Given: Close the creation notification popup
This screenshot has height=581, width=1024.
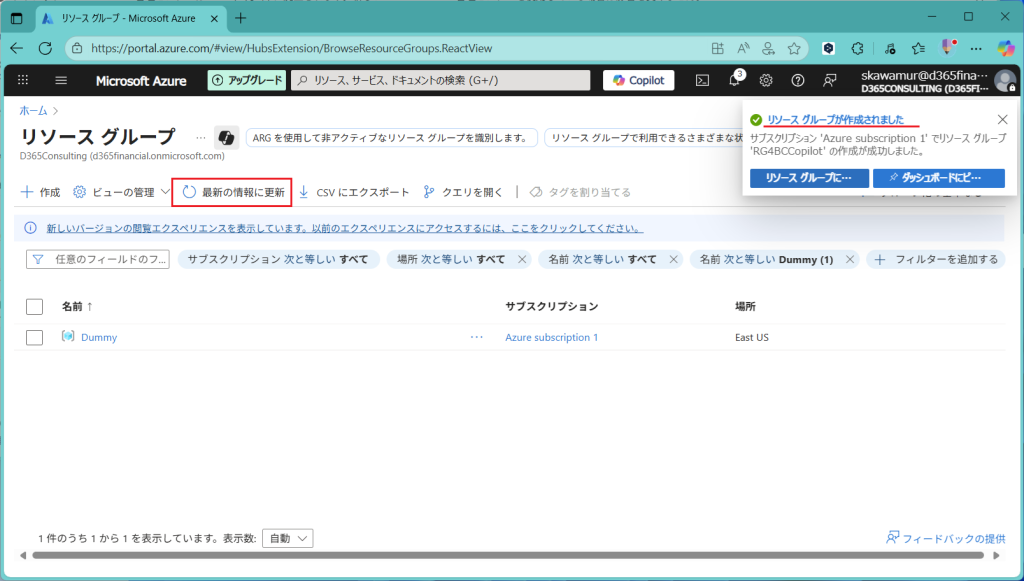Looking at the screenshot, I should pyautogui.click(x=1002, y=119).
